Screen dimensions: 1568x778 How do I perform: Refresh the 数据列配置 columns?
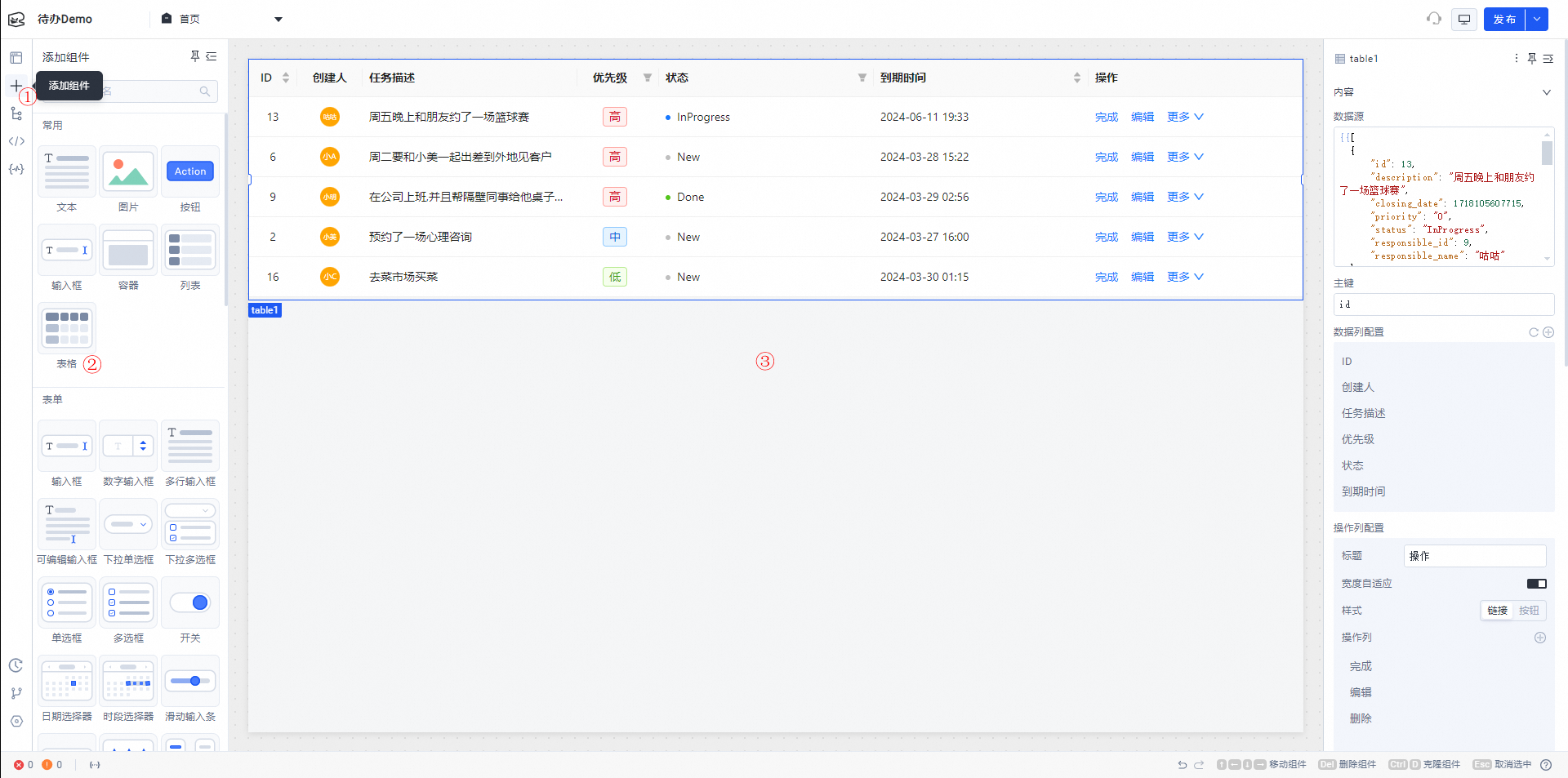(x=1533, y=332)
